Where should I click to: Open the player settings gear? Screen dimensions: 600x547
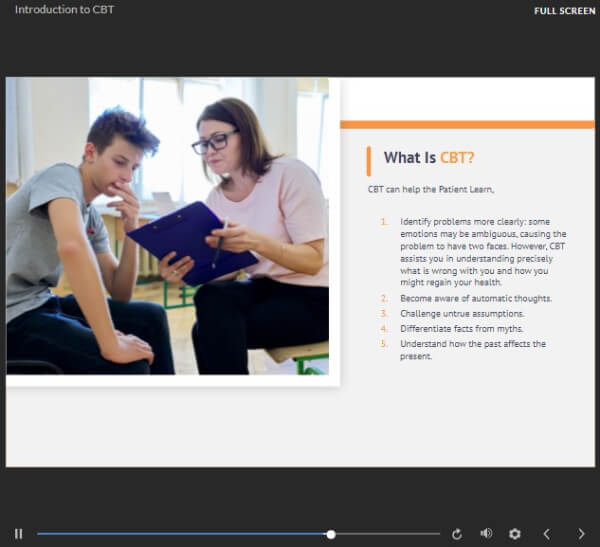pos(515,534)
